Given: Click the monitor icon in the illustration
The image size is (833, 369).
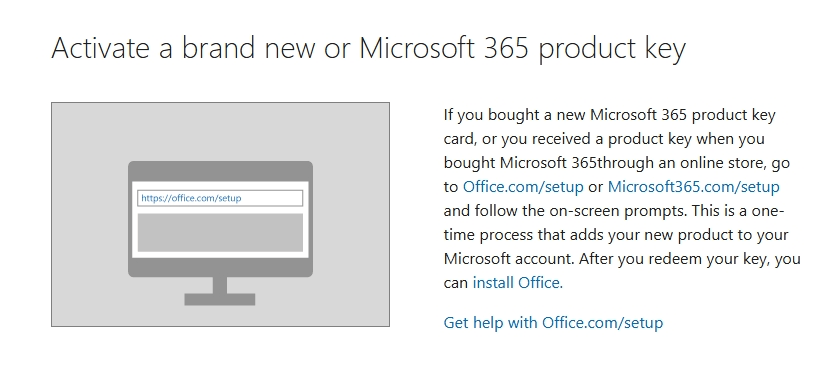Looking at the screenshot, I should pyautogui.click(x=220, y=233).
